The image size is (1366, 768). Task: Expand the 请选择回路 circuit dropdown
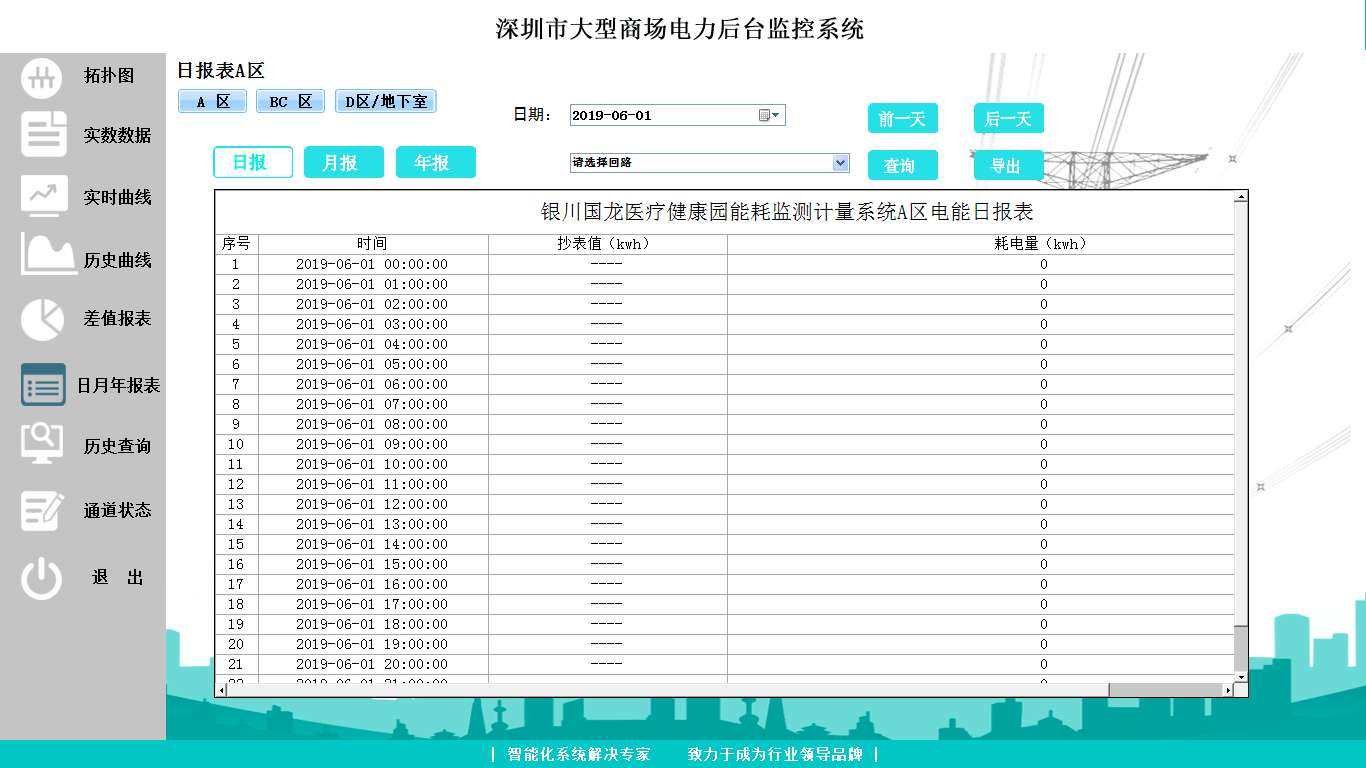click(840, 163)
